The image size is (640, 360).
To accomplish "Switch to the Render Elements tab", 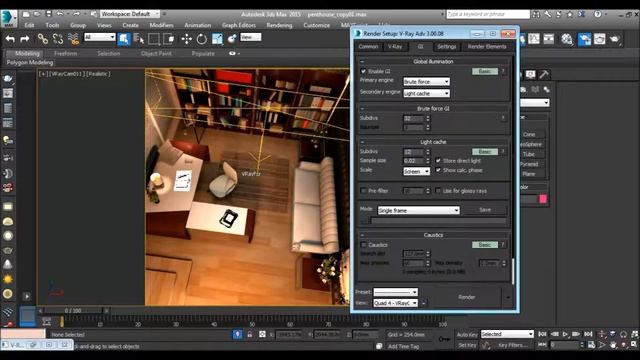I will tap(487, 47).
